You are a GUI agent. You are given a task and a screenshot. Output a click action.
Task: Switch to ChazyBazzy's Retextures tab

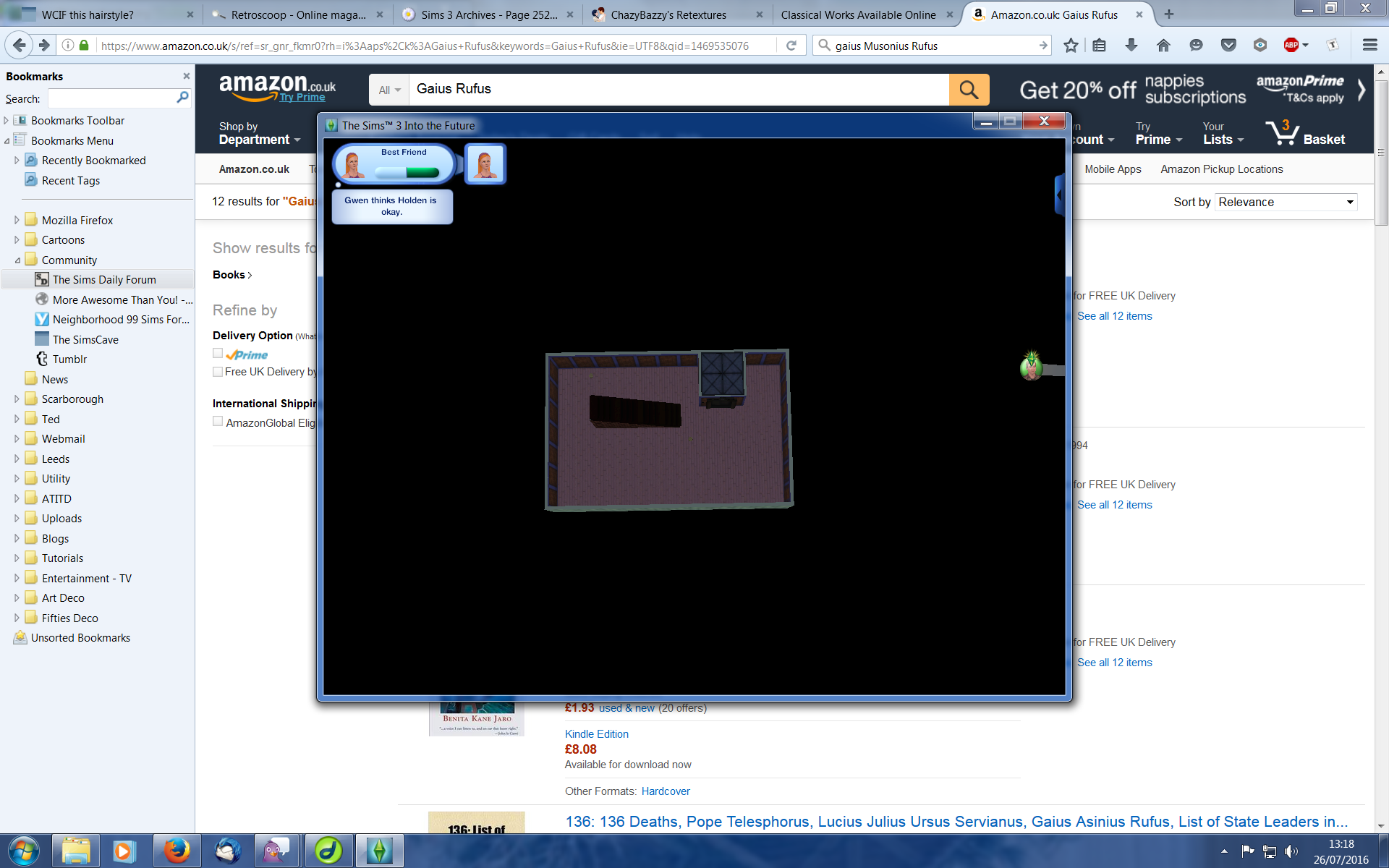[678, 14]
